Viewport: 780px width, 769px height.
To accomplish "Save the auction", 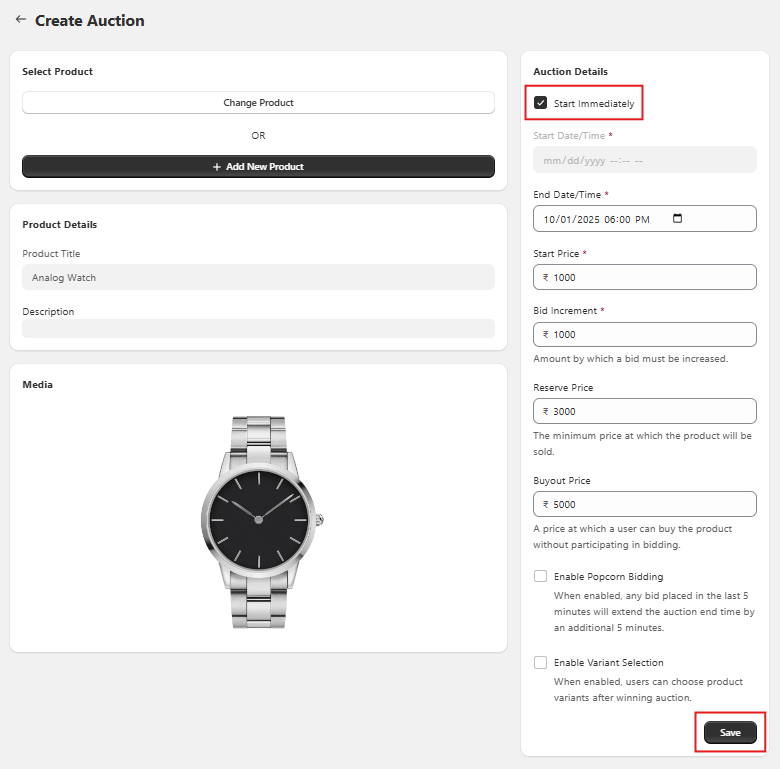I will pyautogui.click(x=730, y=733).
